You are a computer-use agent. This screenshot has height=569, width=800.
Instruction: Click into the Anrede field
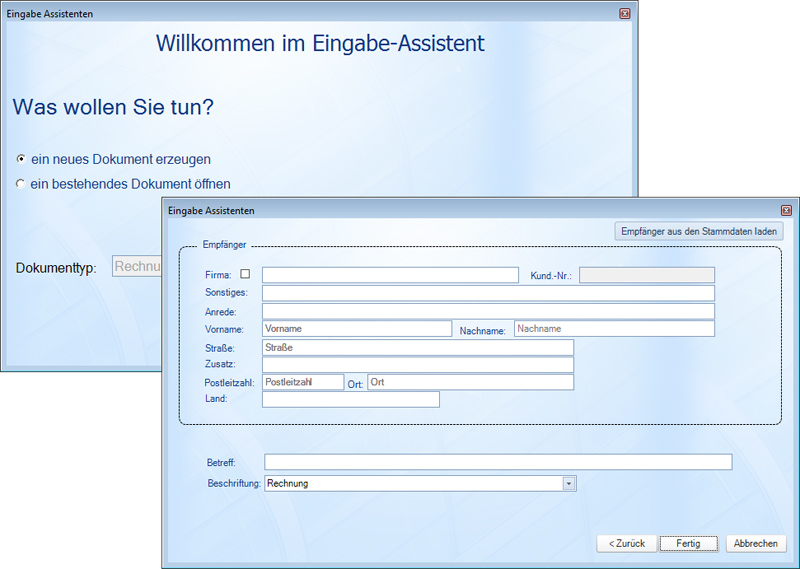(487, 311)
